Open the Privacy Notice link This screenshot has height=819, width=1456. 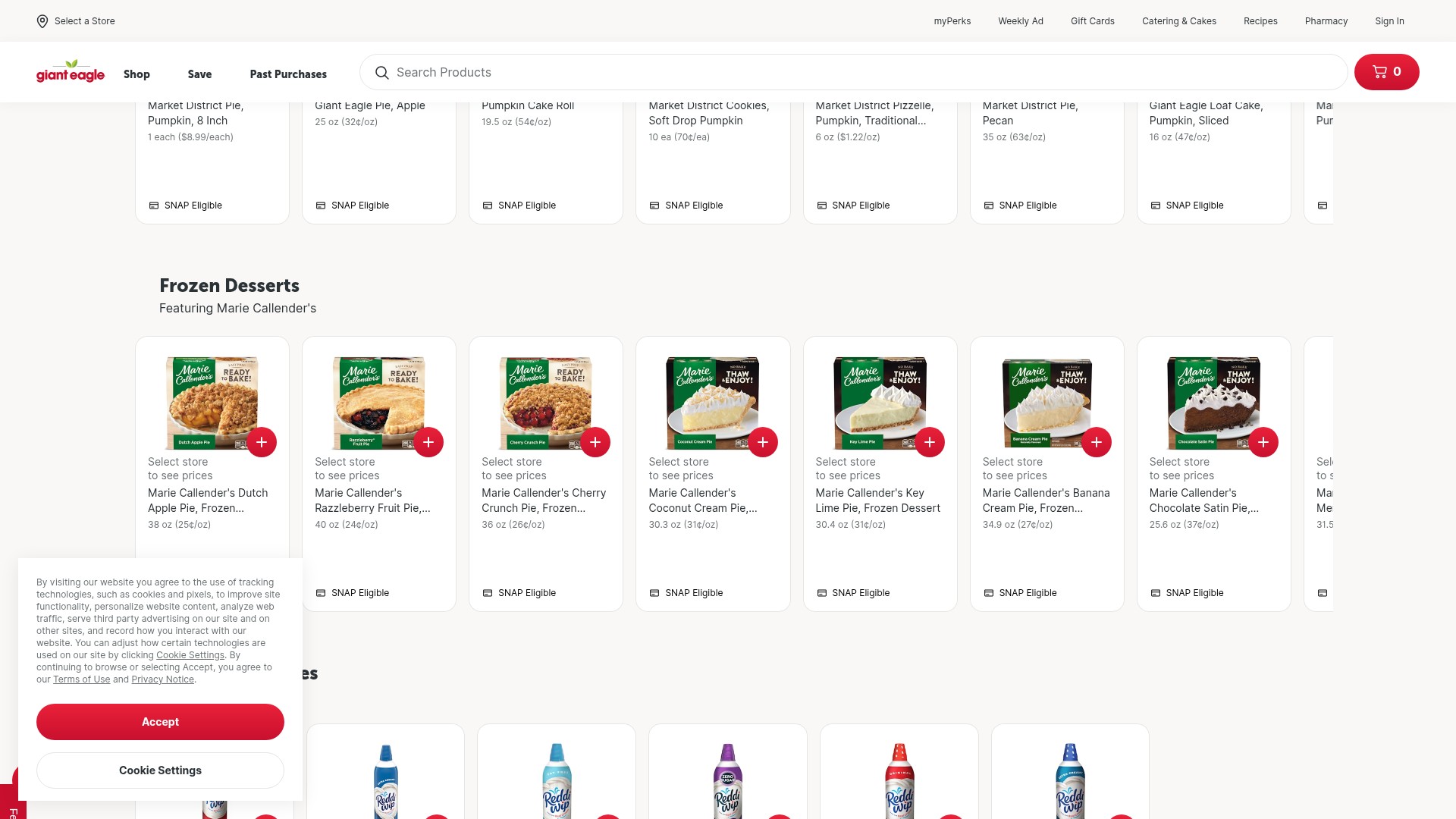[162, 679]
